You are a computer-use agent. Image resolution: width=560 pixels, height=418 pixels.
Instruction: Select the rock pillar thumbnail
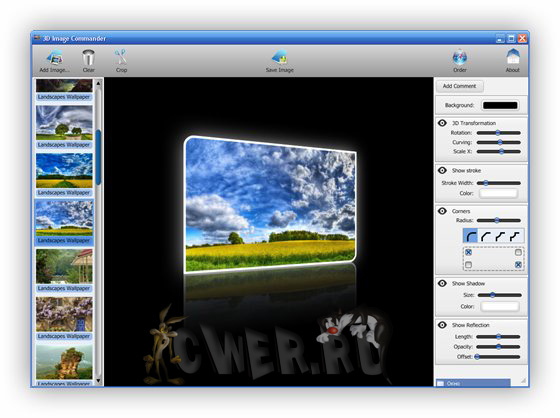pos(64,362)
